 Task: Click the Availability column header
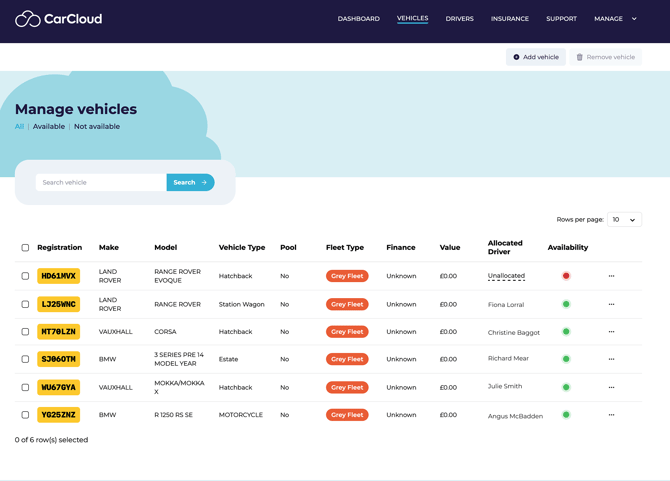[x=568, y=247]
